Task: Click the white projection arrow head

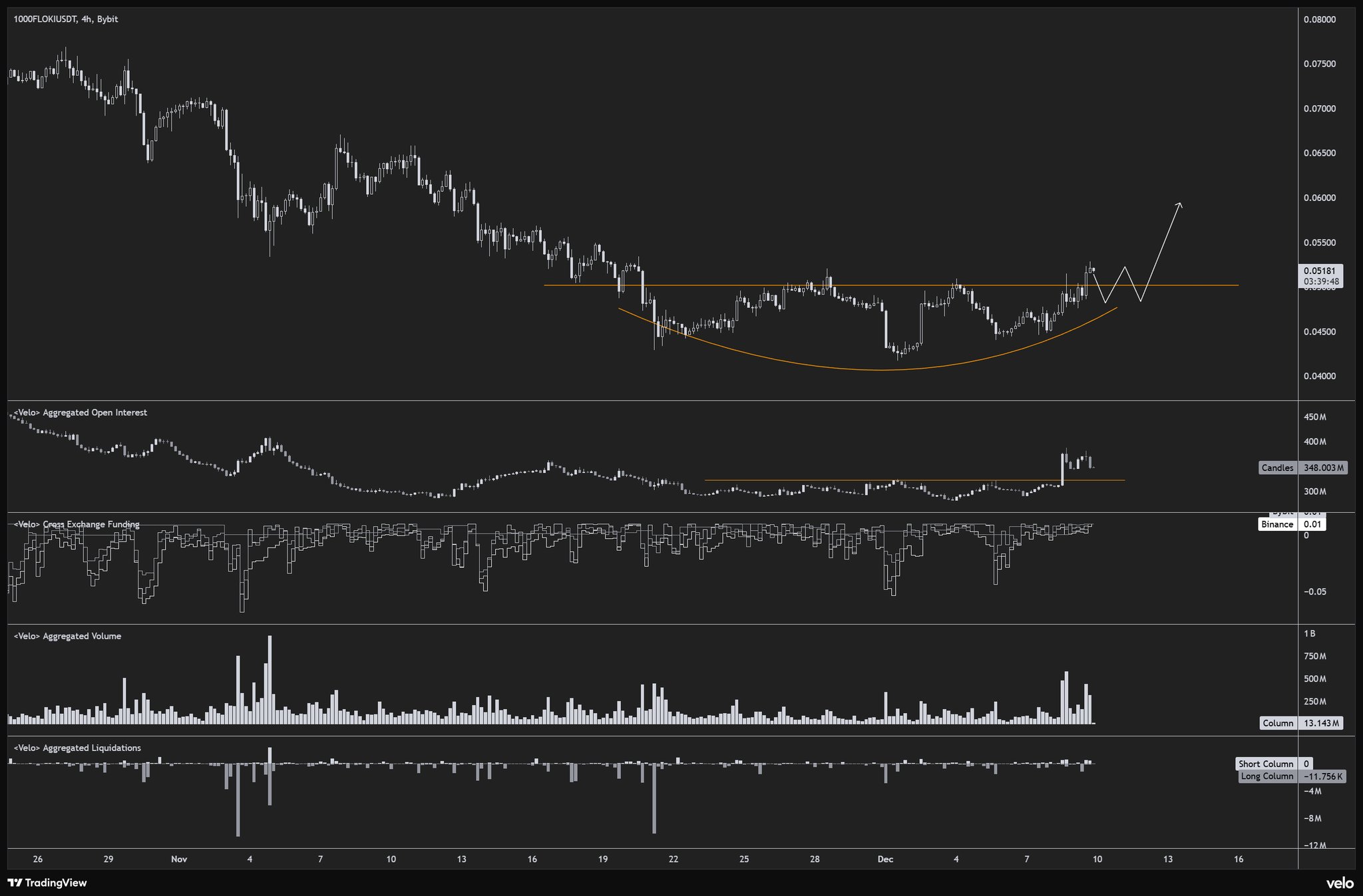Action: 1180,204
